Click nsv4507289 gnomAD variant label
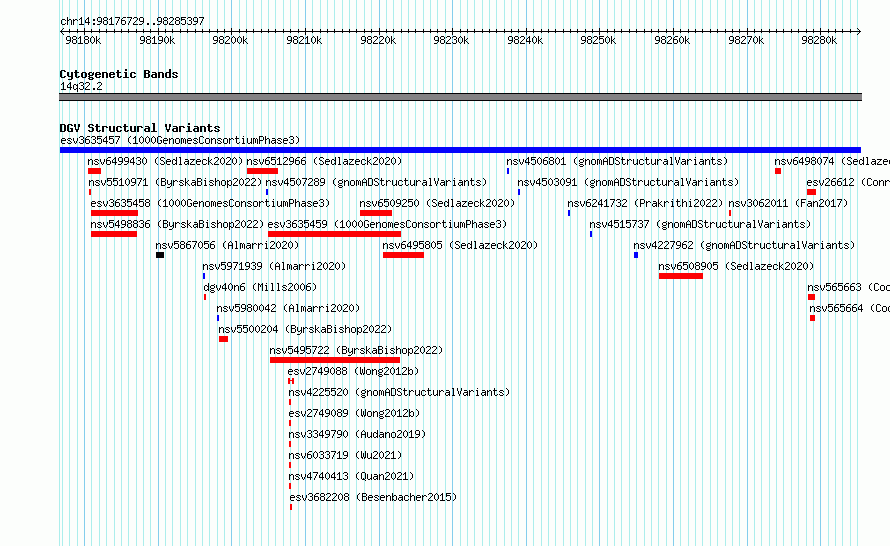This screenshot has width=890, height=546. click(x=376, y=182)
